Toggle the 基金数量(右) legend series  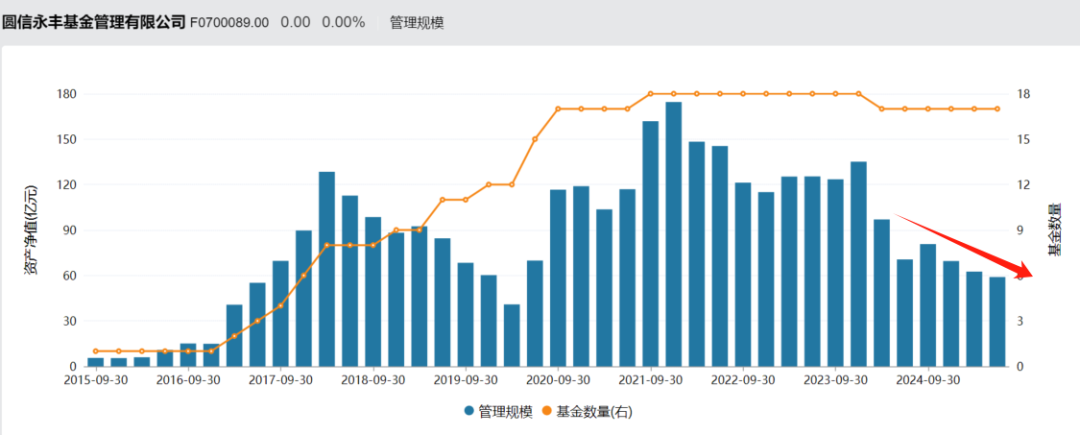(x=586, y=411)
